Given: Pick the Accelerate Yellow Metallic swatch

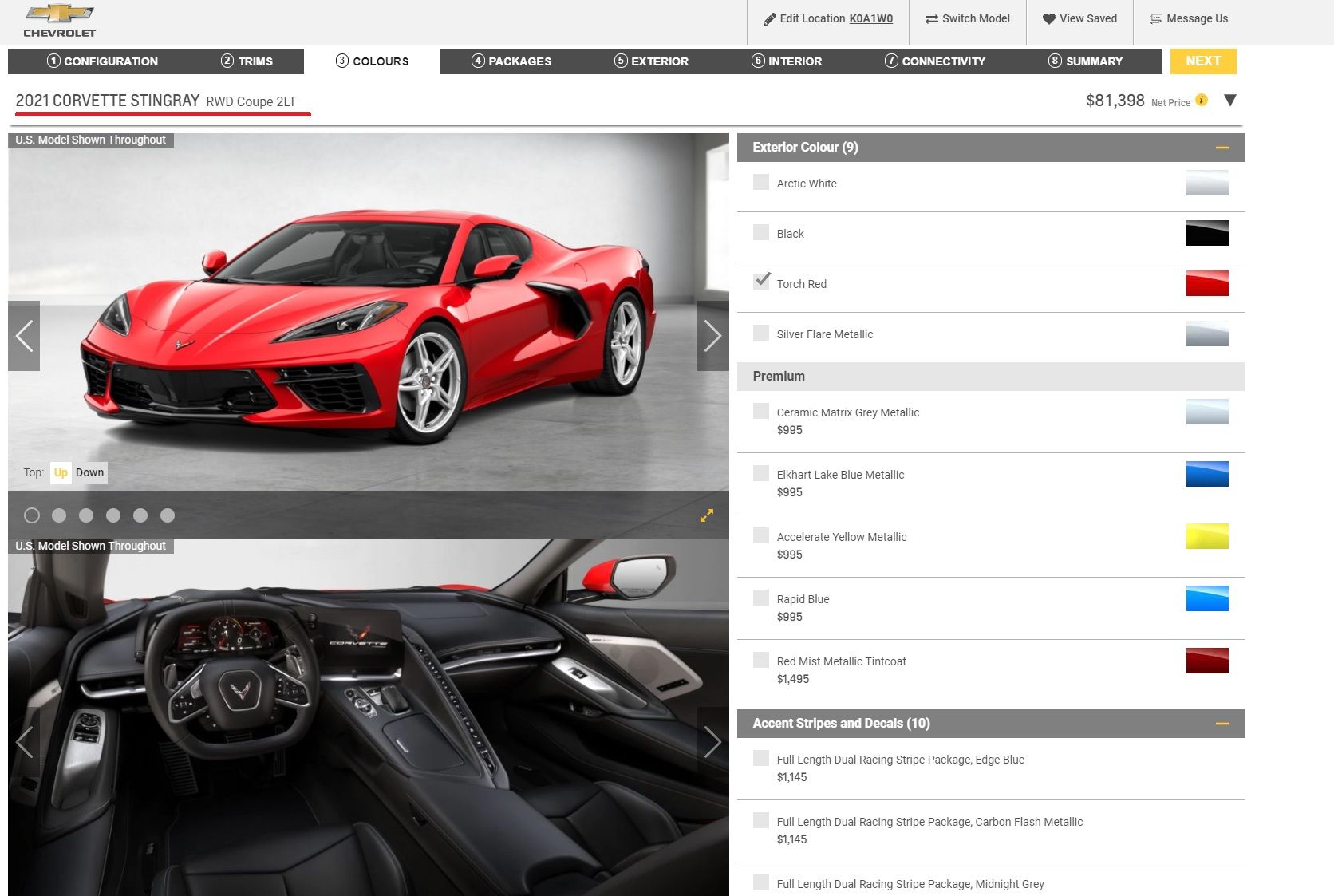Looking at the screenshot, I should [x=1206, y=536].
